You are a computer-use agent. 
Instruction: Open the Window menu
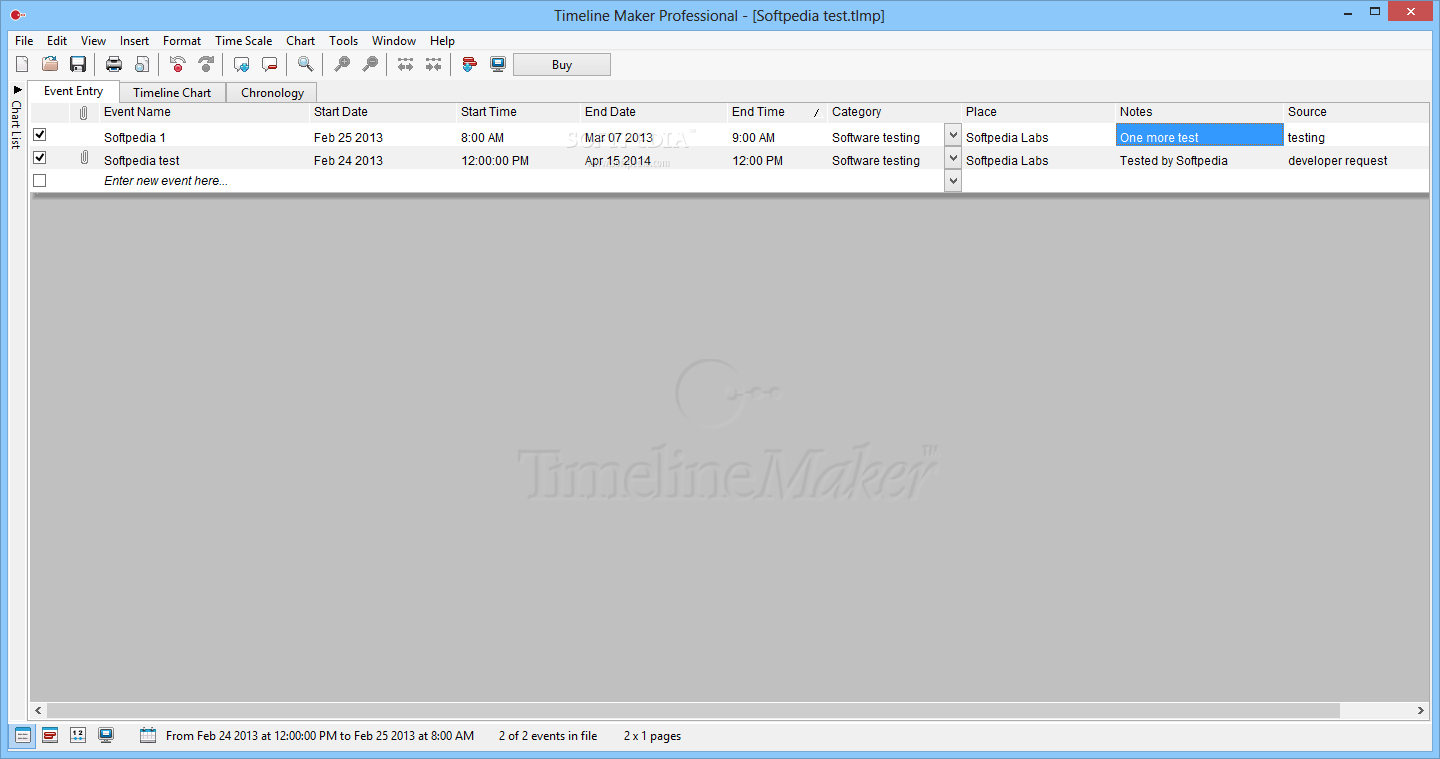[x=394, y=41]
